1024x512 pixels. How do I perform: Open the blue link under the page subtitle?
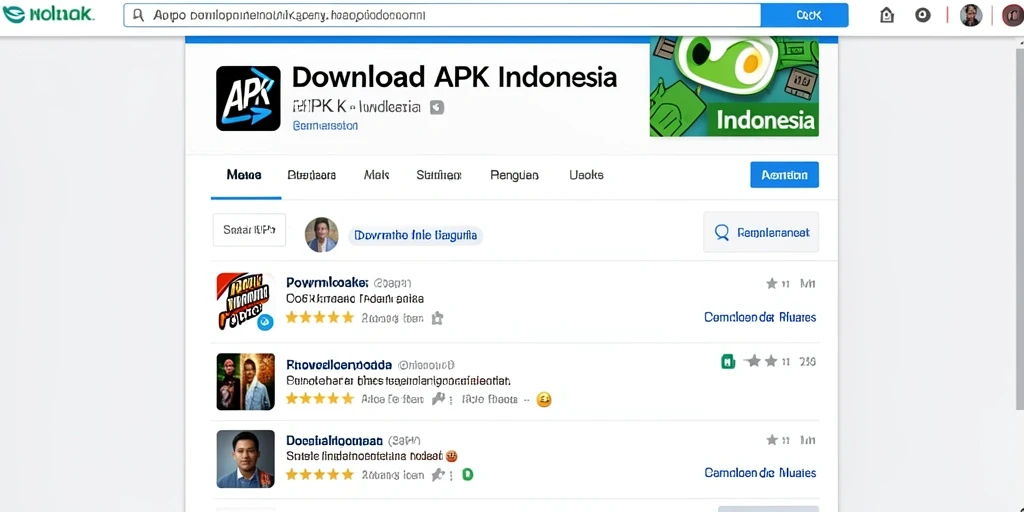click(x=325, y=125)
